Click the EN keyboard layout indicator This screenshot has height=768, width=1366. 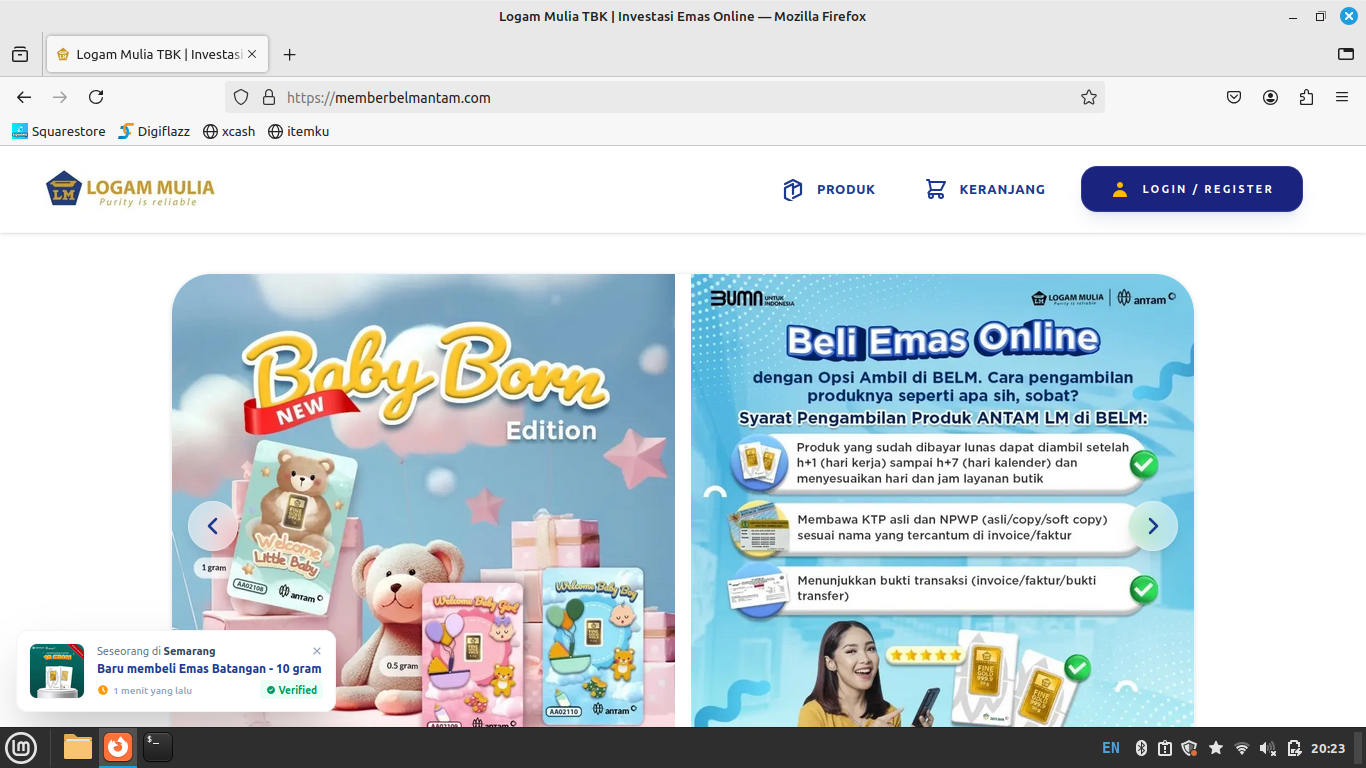point(1111,748)
